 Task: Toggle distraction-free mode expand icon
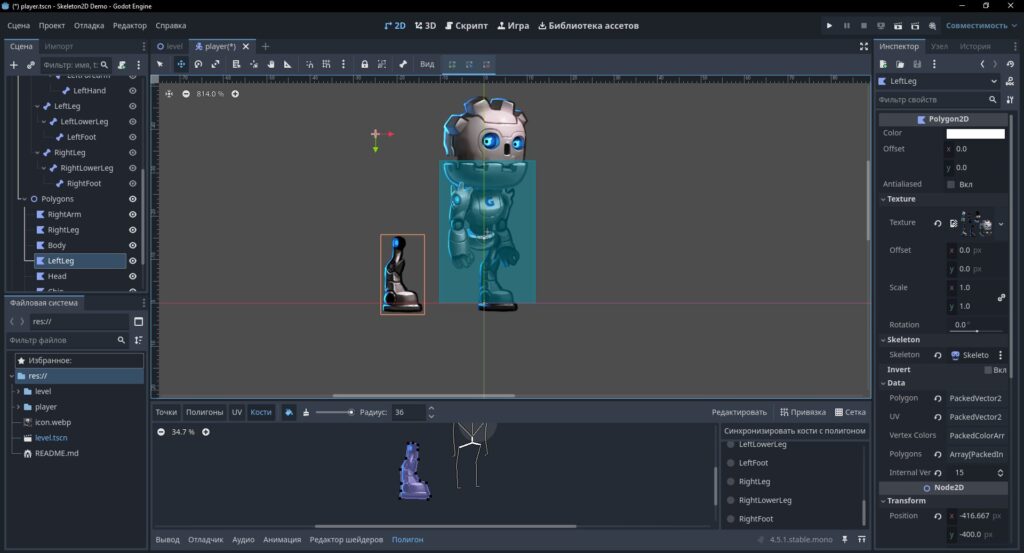[x=864, y=46]
